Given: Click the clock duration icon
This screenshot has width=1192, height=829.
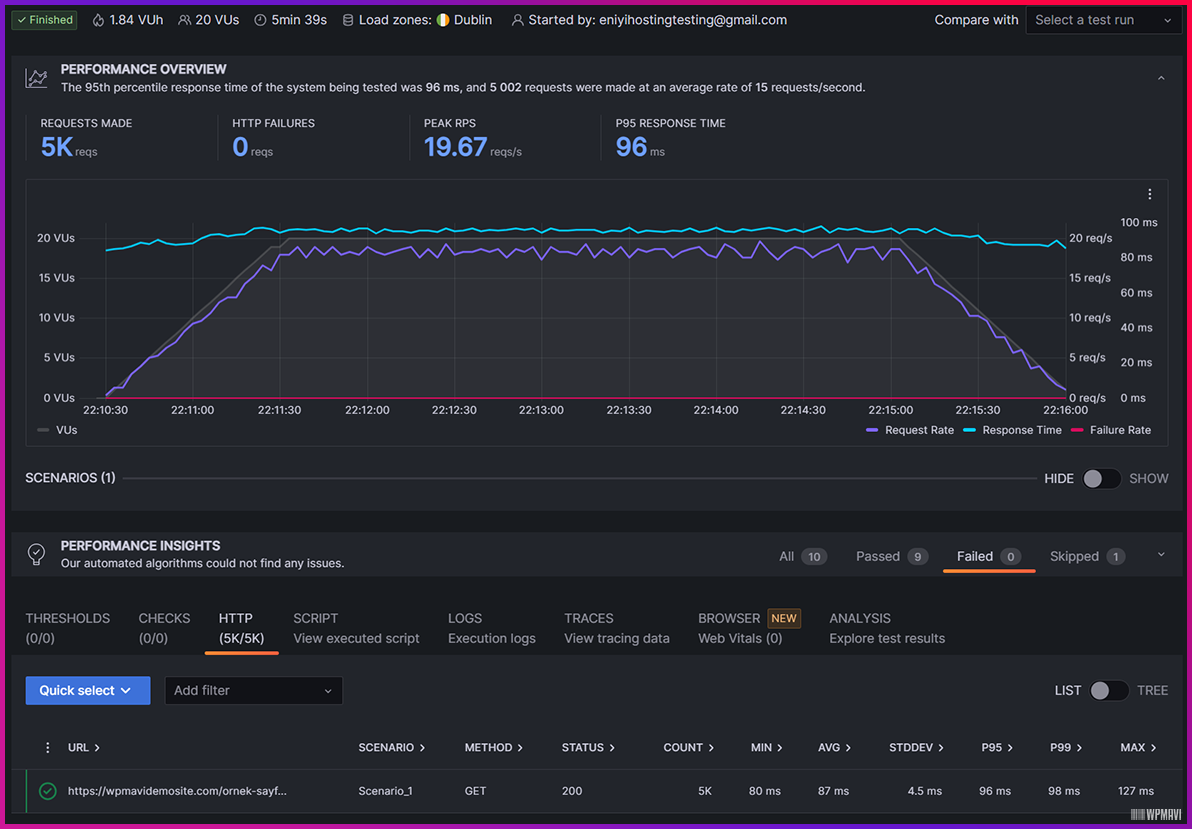Looking at the screenshot, I should [260, 21].
